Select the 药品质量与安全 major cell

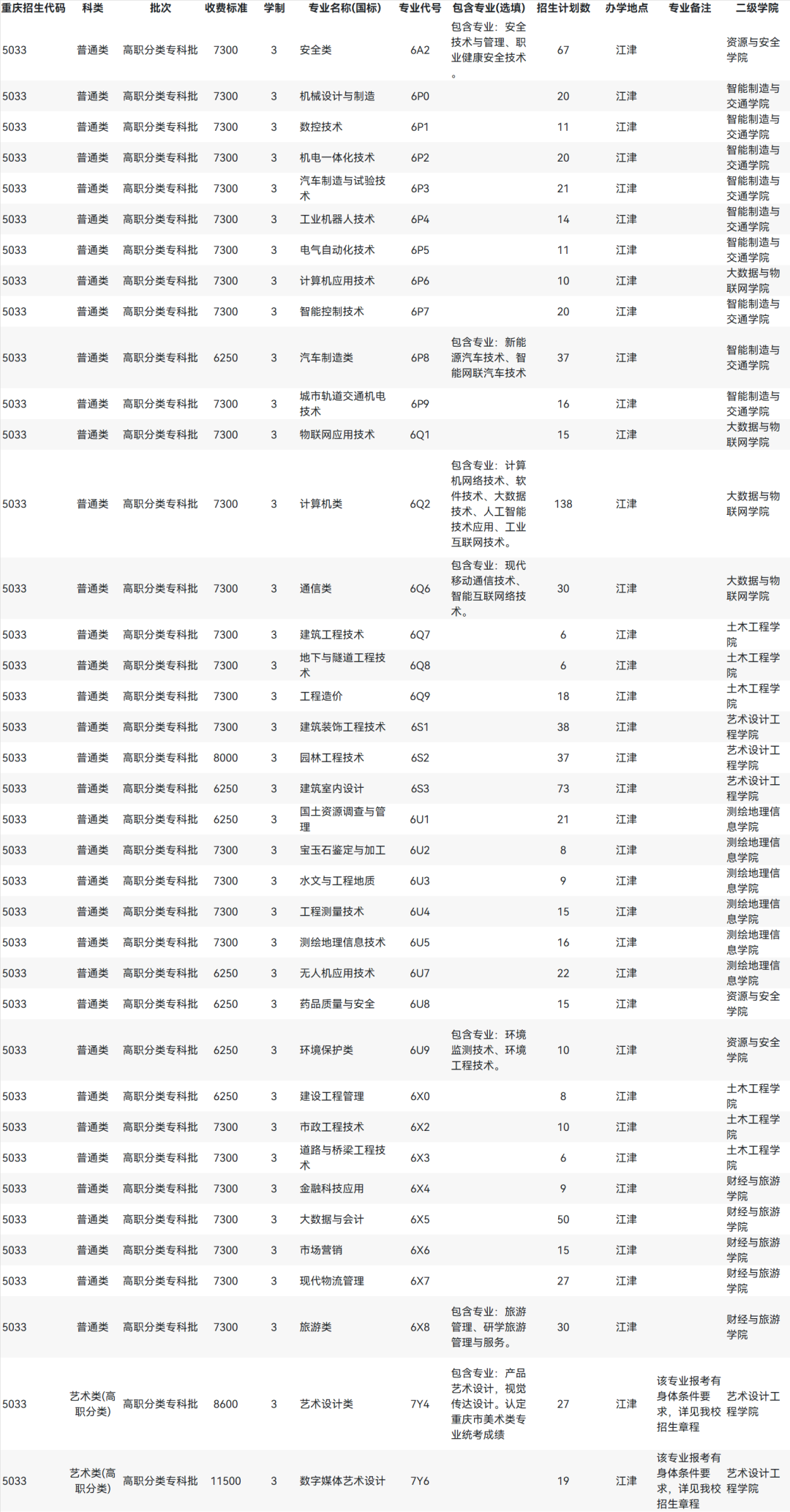(337, 1004)
